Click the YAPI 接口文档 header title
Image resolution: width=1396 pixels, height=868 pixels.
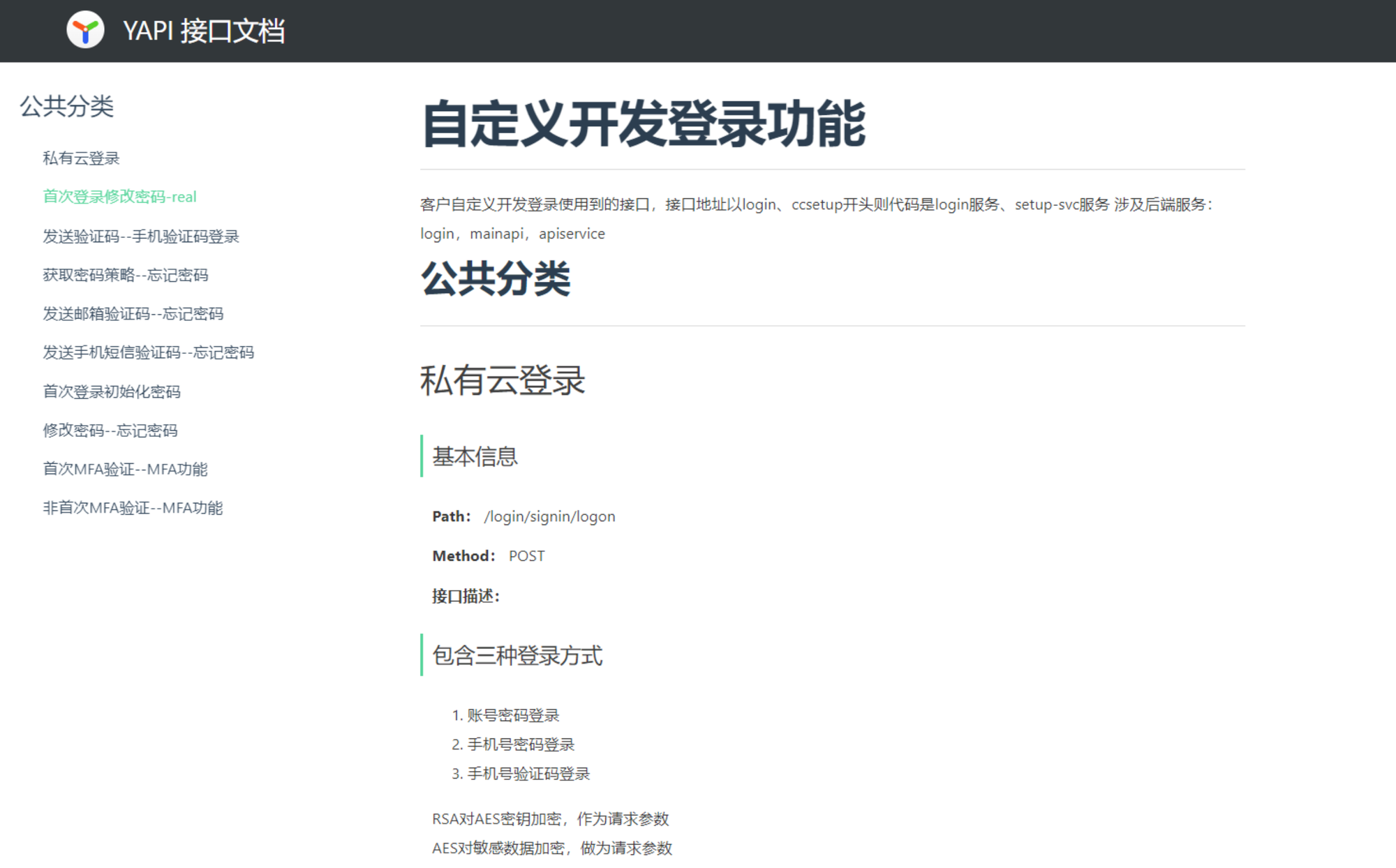click(x=203, y=31)
